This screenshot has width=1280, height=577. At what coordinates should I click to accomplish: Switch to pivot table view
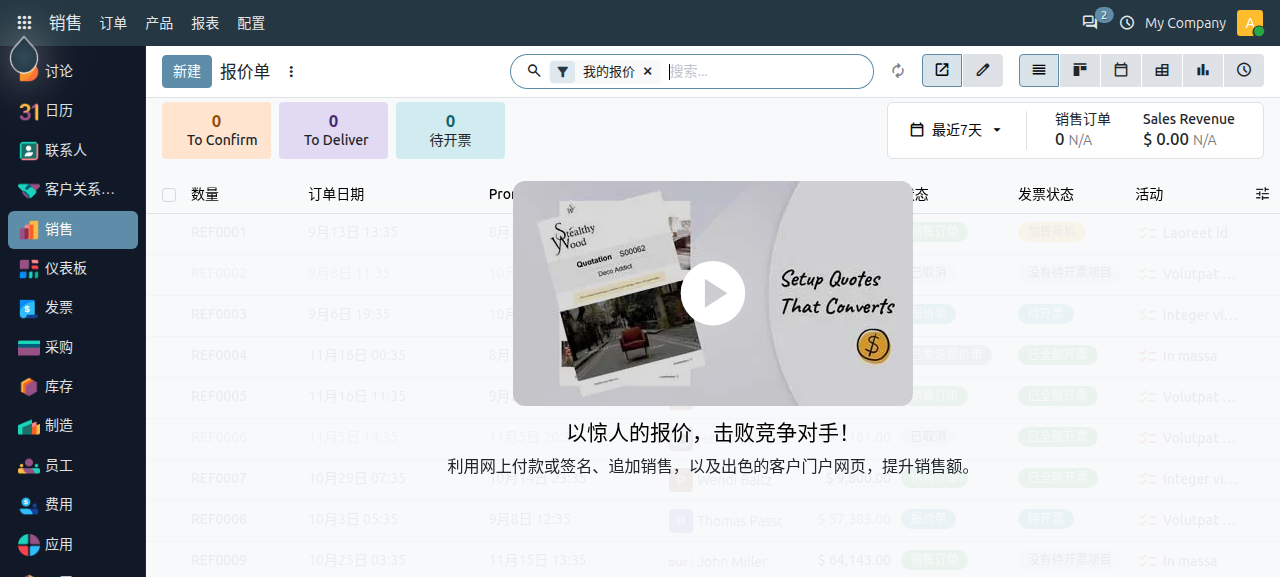pos(1162,71)
